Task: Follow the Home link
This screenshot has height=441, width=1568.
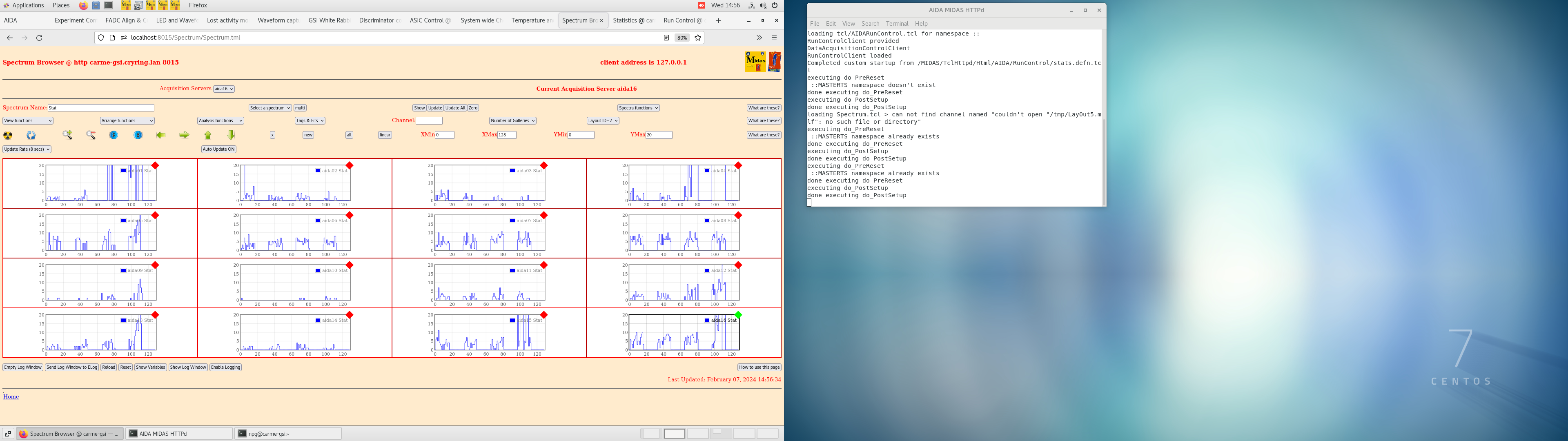Action: coord(11,396)
